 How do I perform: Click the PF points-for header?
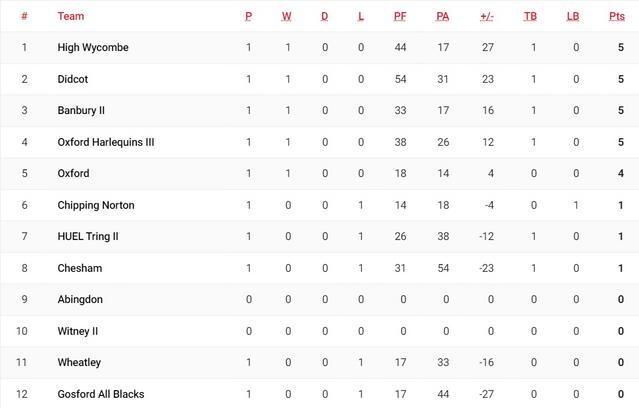click(400, 16)
